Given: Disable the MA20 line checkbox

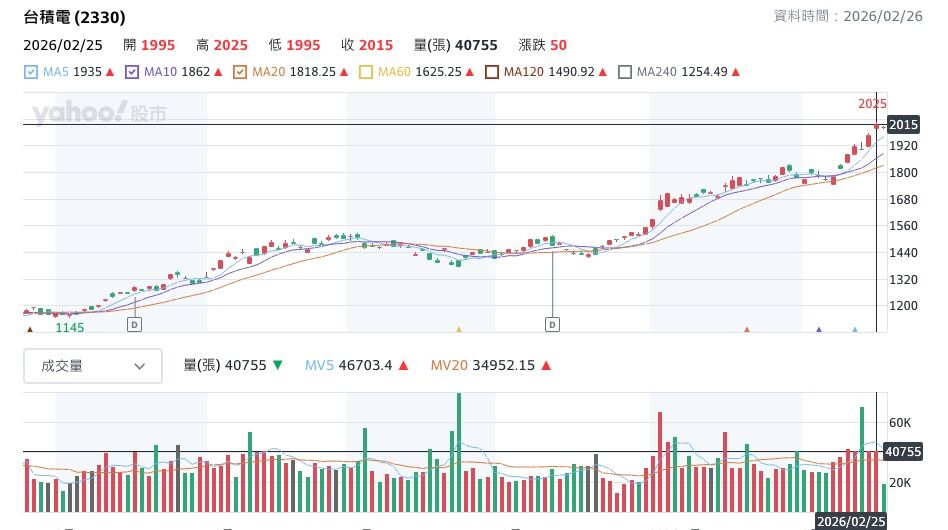Looking at the screenshot, I should click(240, 72).
